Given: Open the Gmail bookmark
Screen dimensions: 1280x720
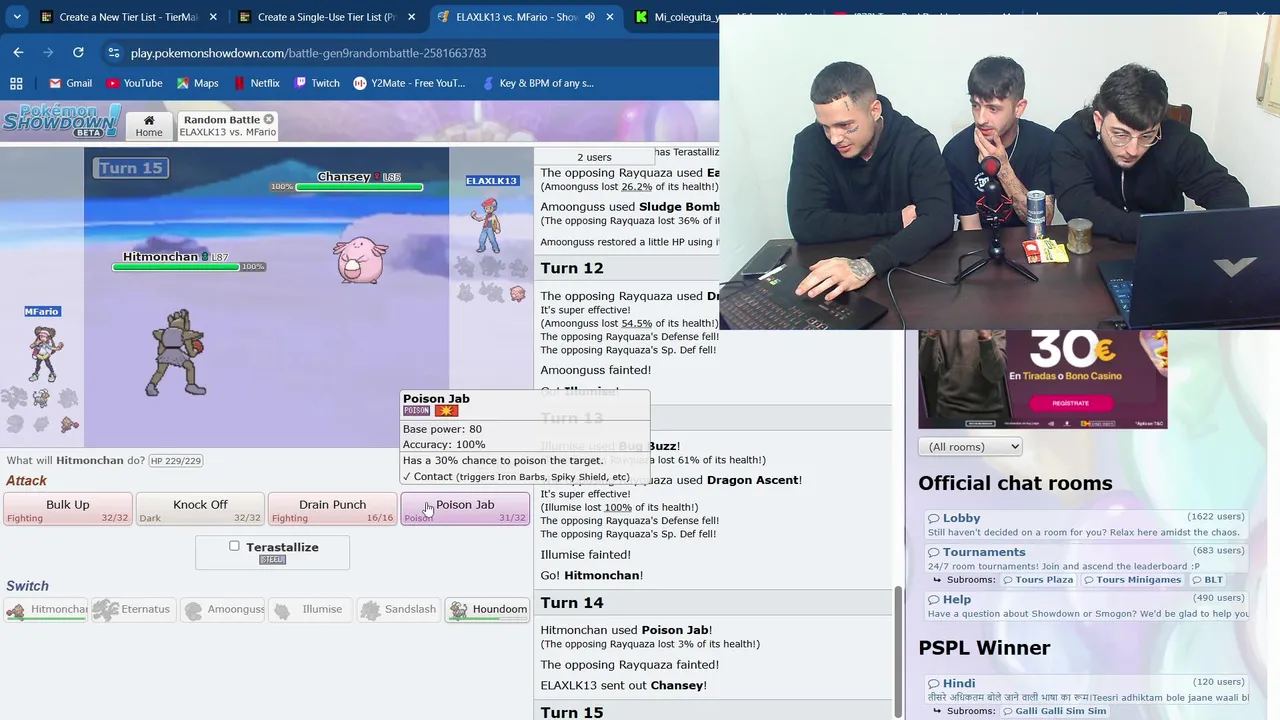Looking at the screenshot, I should coord(70,83).
